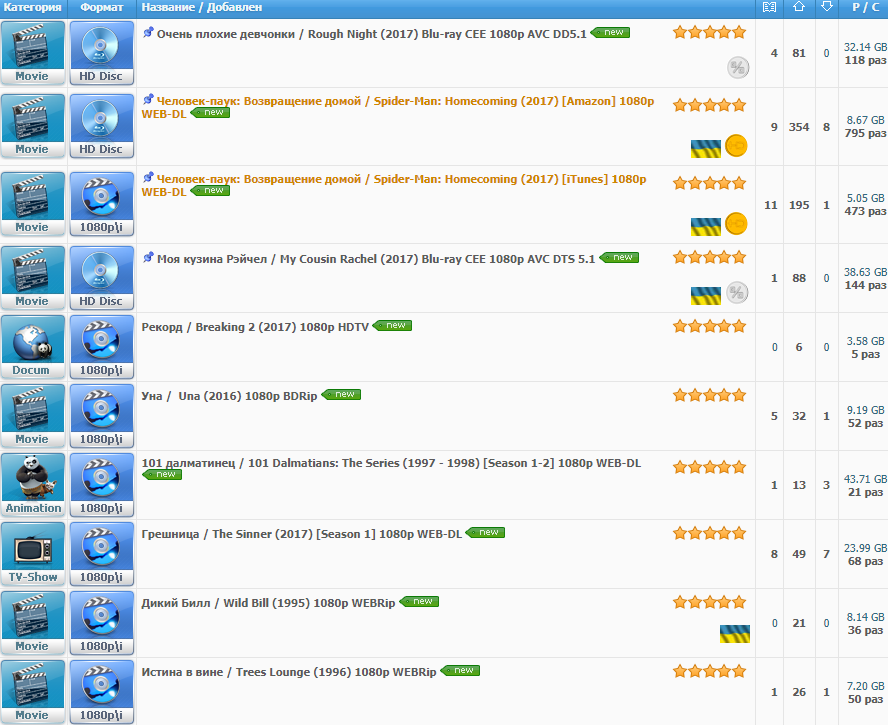Click size value 38.63 GB for My Cousin Rachel
Image resolution: width=888 pixels, height=725 pixels.
tap(866, 272)
